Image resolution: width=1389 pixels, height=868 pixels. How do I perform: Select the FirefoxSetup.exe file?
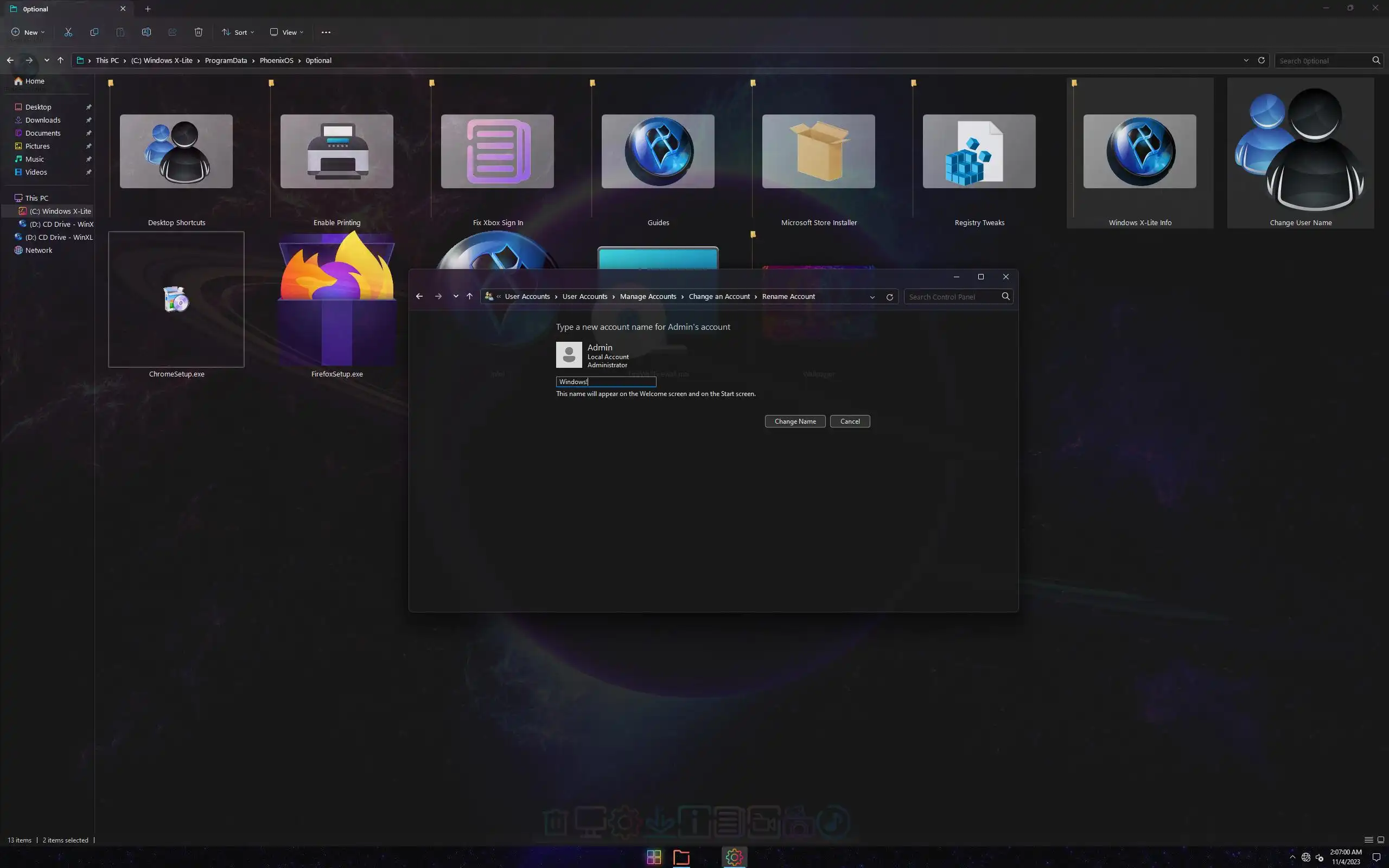(x=337, y=302)
